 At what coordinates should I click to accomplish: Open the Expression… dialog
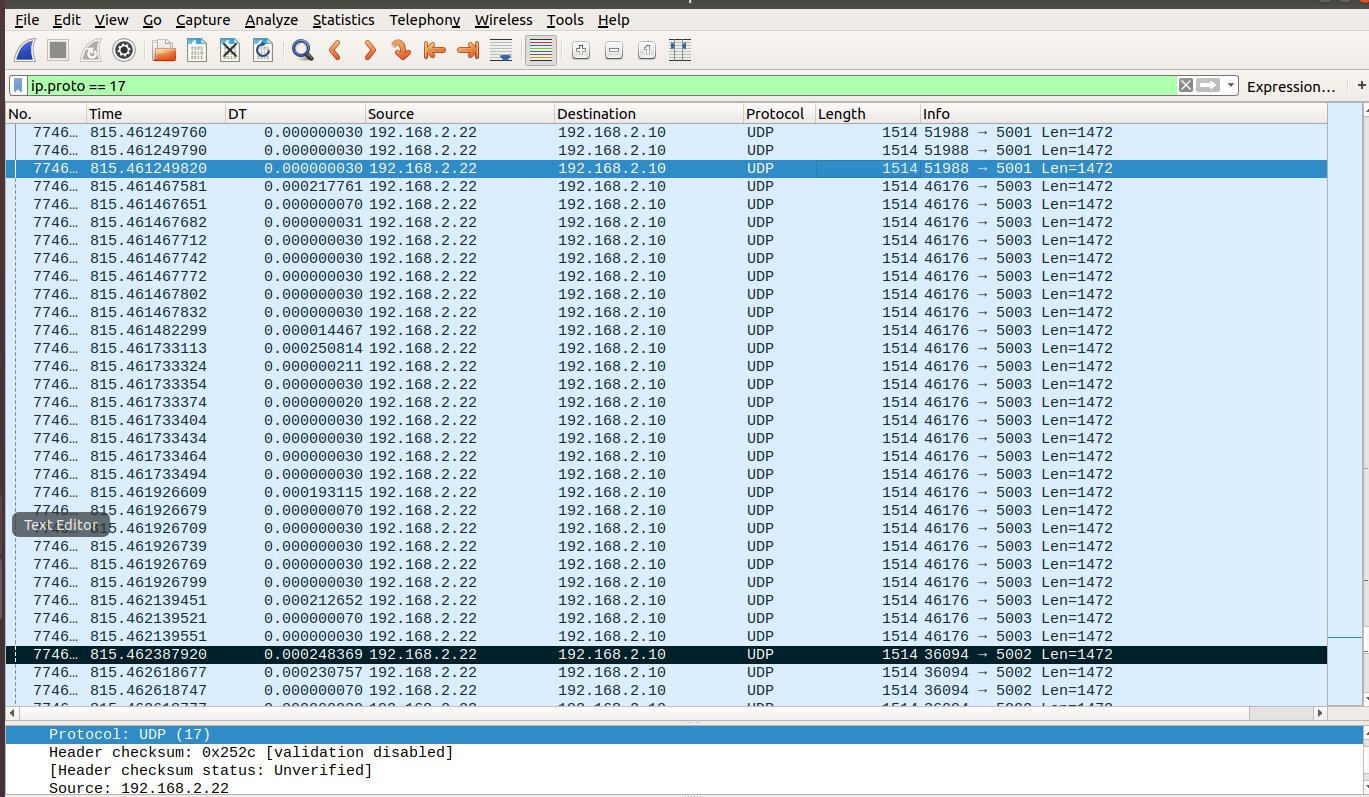pyautogui.click(x=1291, y=87)
